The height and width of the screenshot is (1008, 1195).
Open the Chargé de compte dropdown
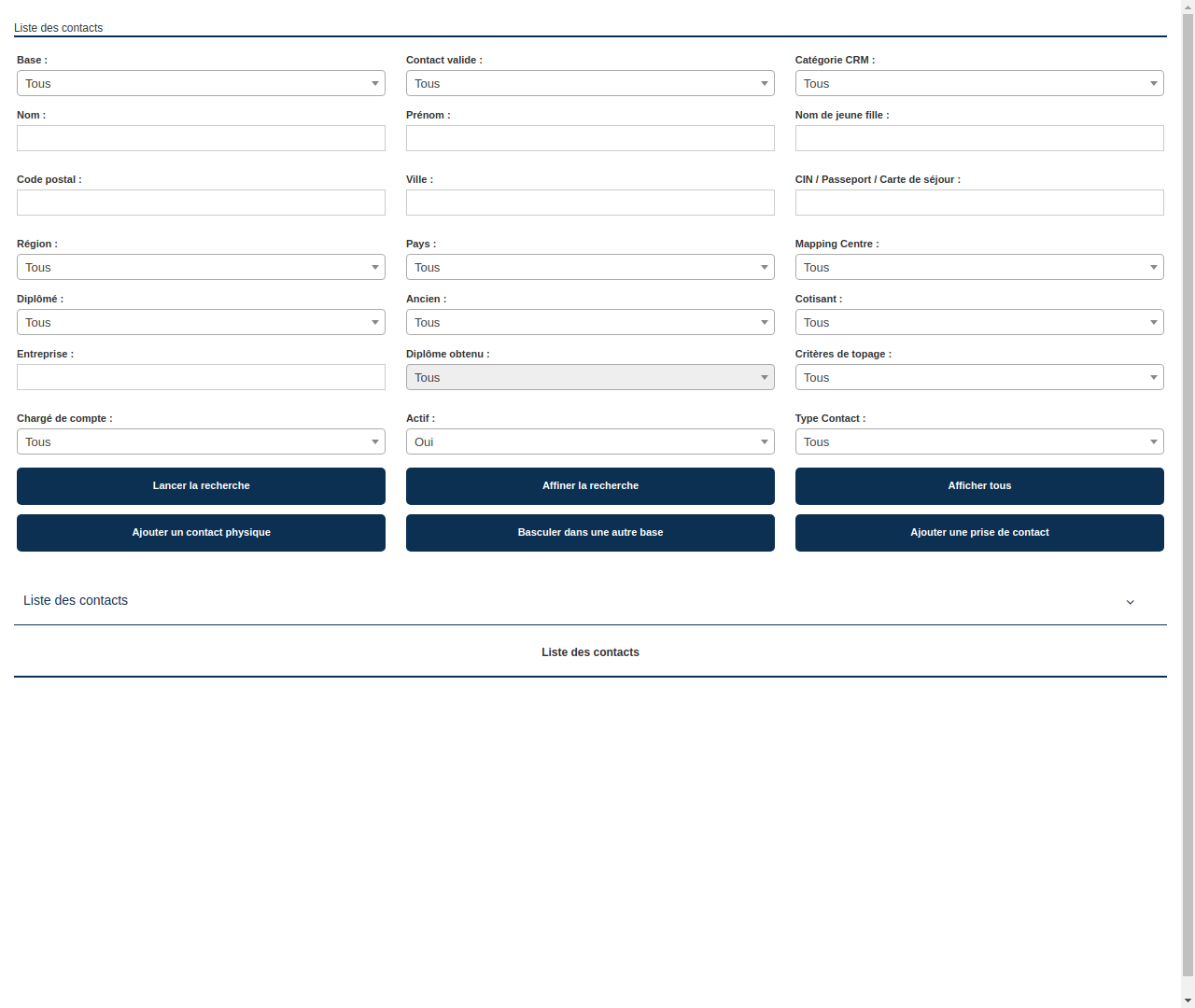pyautogui.click(x=201, y=441)
